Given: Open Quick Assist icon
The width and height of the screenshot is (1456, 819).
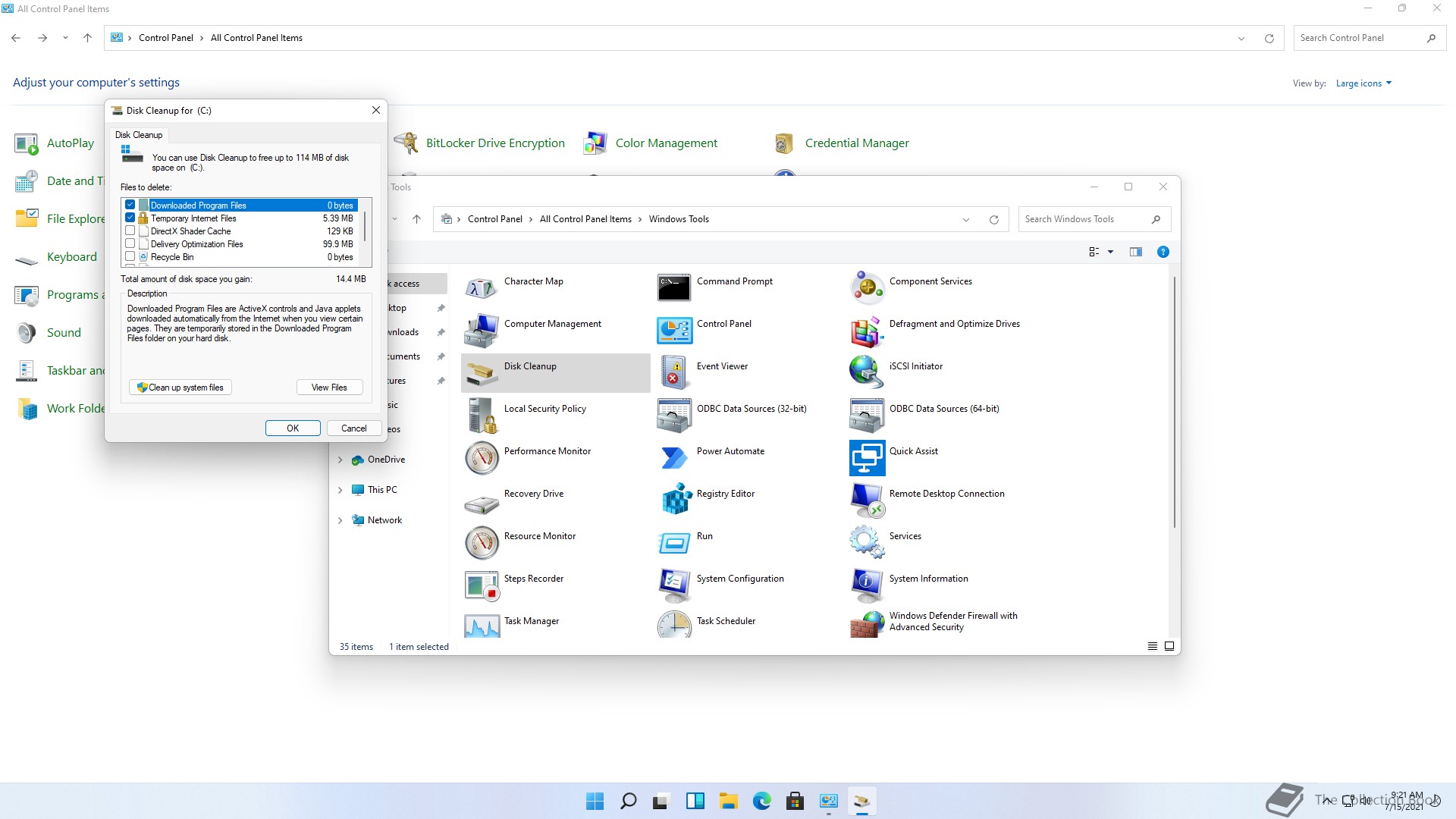Looking at the screenshot, I should pos(867,458).
